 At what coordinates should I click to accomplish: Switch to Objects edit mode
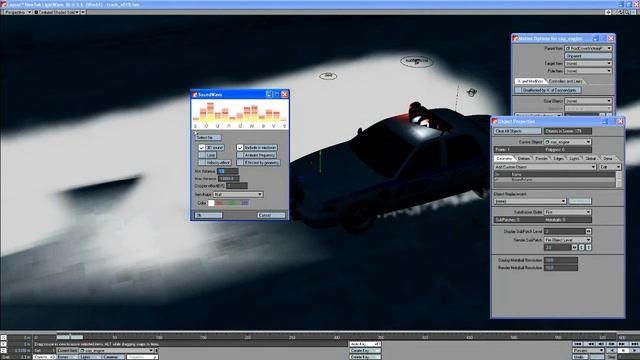pyautogui.click(x=43, y=357)
